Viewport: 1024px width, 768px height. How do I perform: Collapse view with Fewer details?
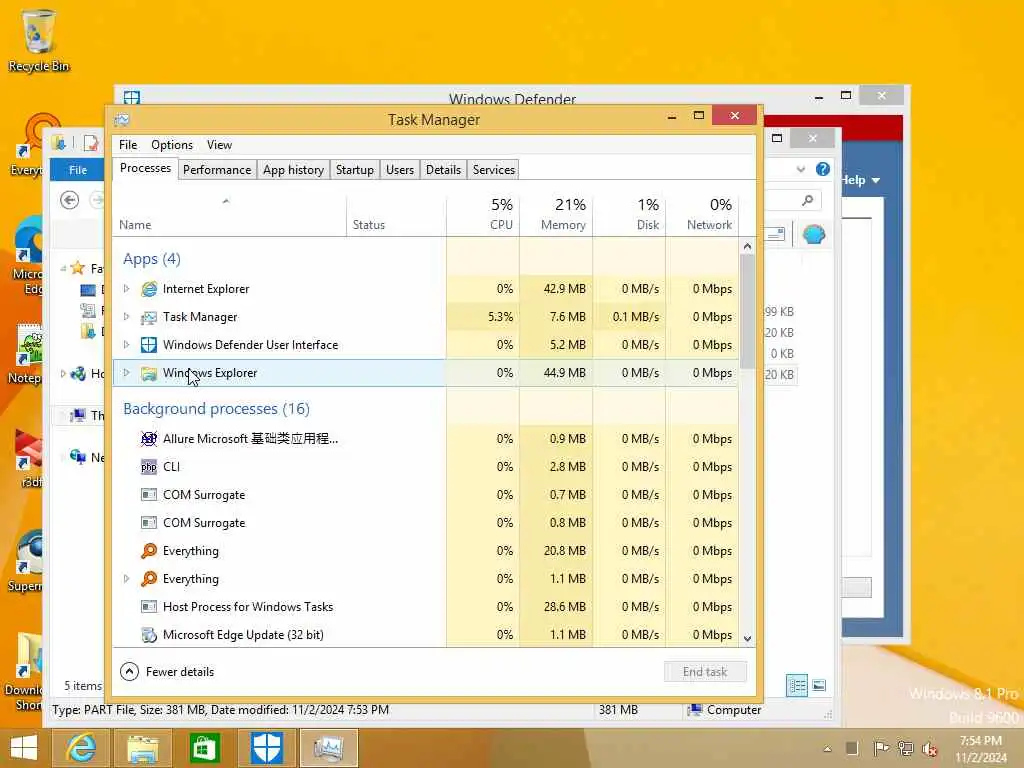[x=167, y=671]
